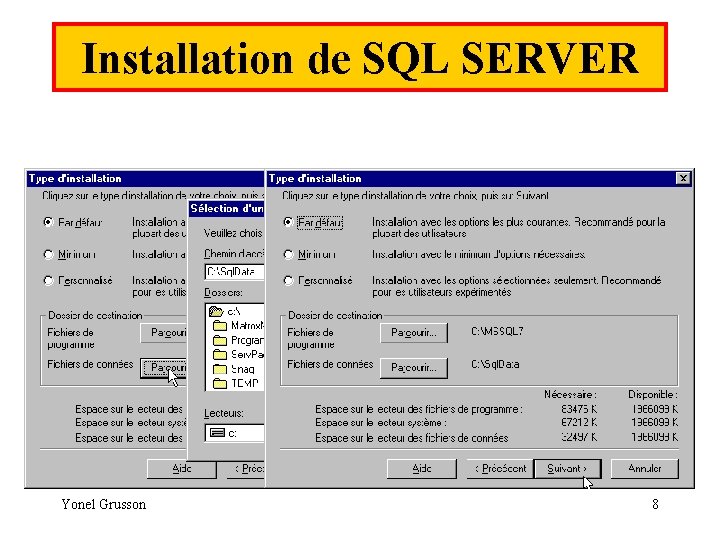This screenshot has width=720, height=540.
Task: Select the open c:\ folder icon
Action: point(216,312)
